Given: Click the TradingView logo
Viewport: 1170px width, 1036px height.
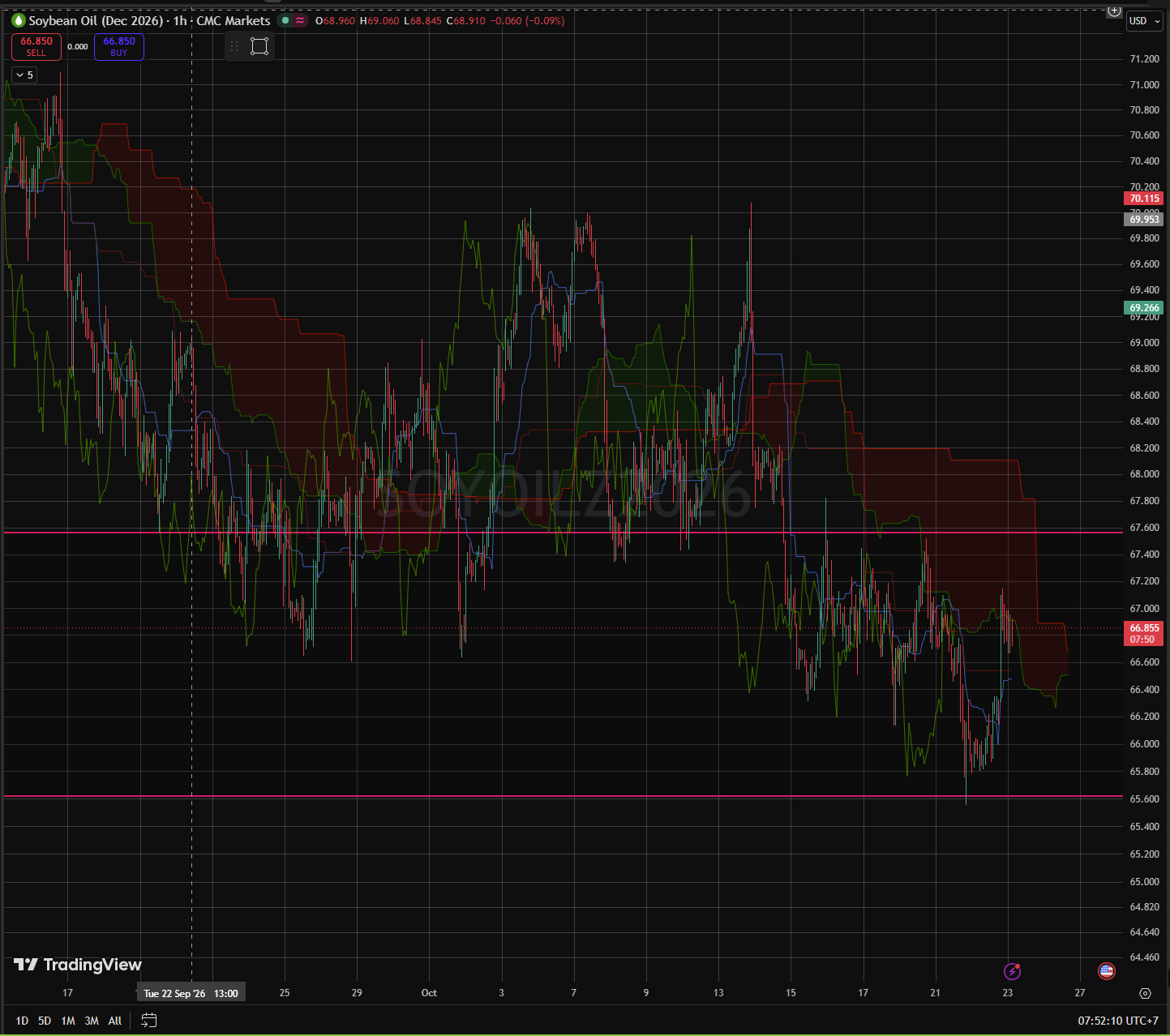Looking at the screenshot, I should tap(78, 965).
